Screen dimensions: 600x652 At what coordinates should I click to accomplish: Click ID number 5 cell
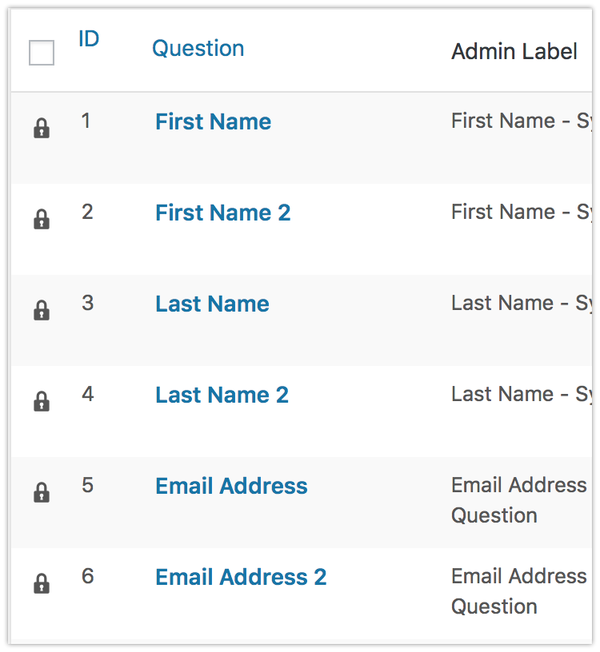(87, 485)
